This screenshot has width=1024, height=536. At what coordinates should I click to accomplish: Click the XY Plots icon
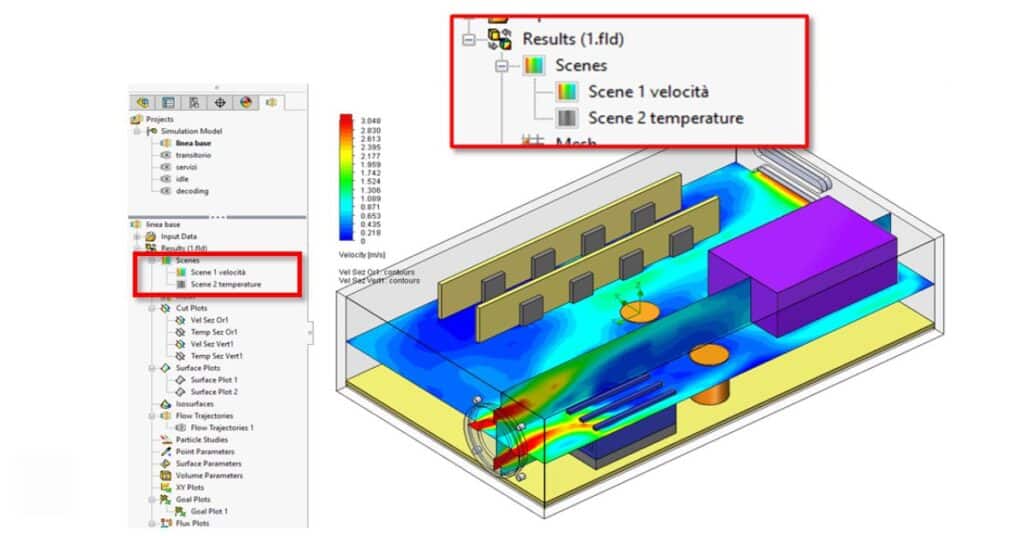pos(165,488)
